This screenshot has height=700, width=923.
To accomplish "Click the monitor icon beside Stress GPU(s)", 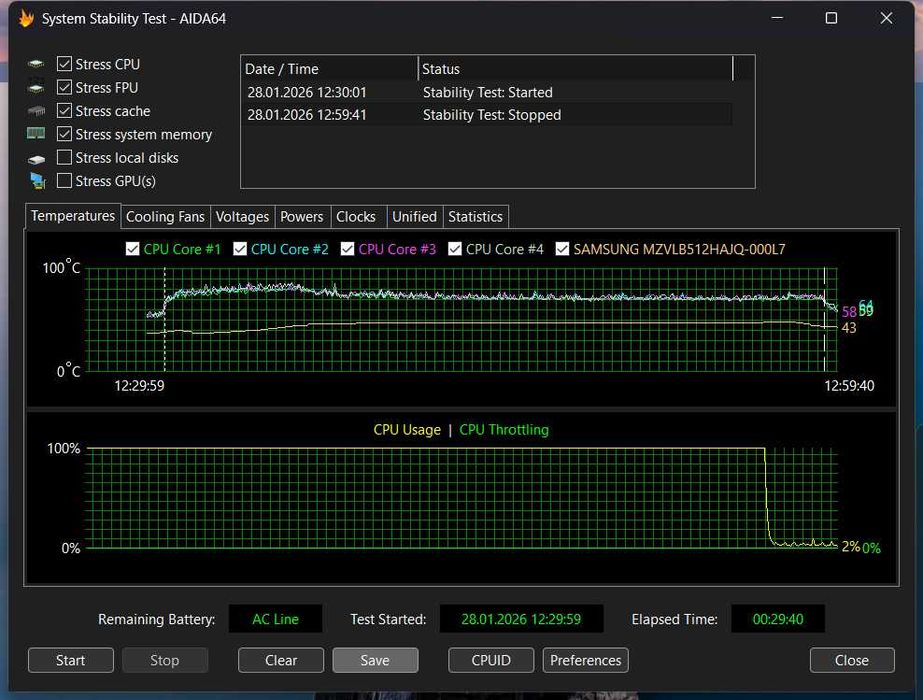I will click(x=38, y=181).
